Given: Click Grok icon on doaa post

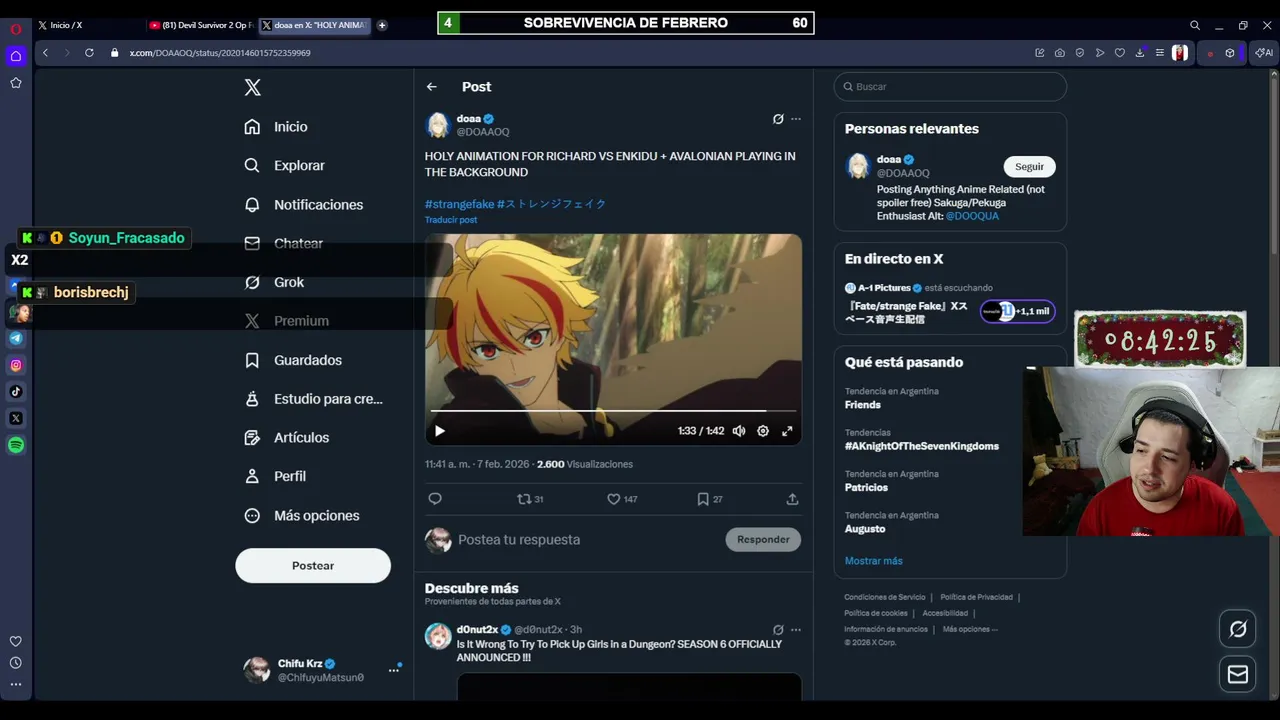Looking at the screenshot, I should pos(778,119).
